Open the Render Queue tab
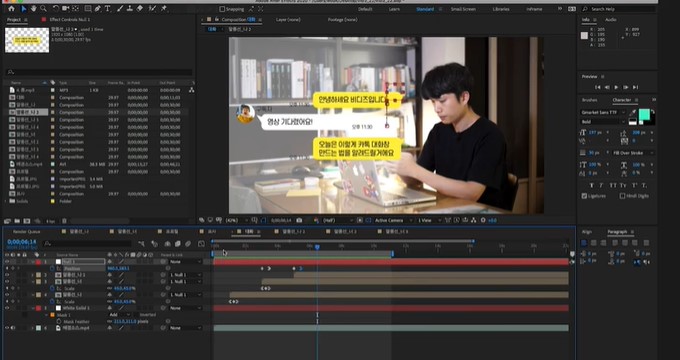 coord(26,232)
